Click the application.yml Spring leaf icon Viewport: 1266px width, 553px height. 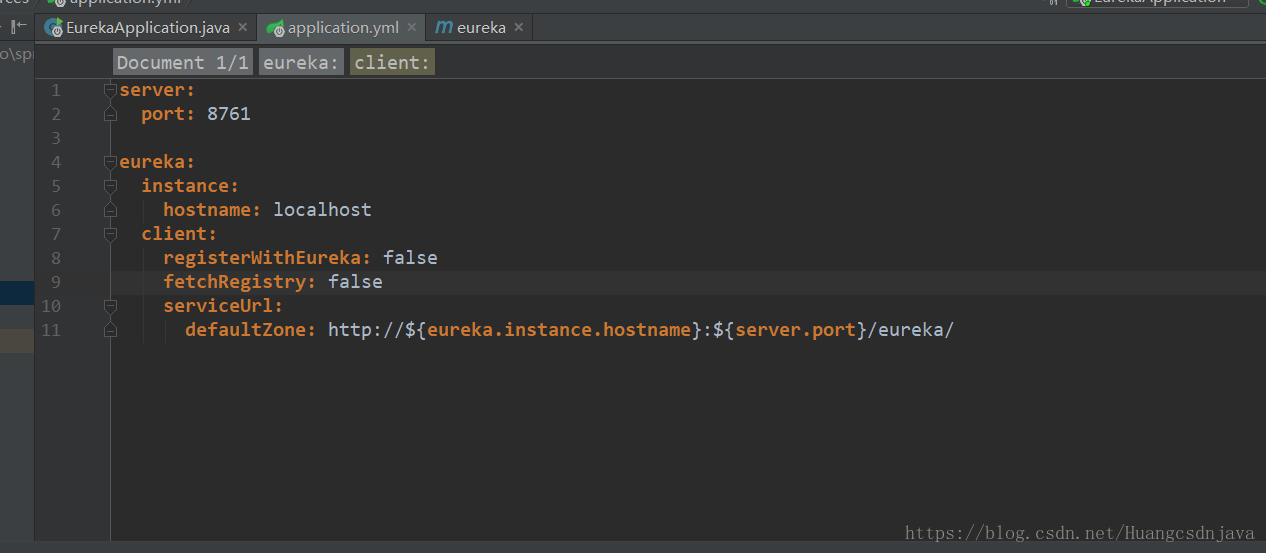point(275,28)
